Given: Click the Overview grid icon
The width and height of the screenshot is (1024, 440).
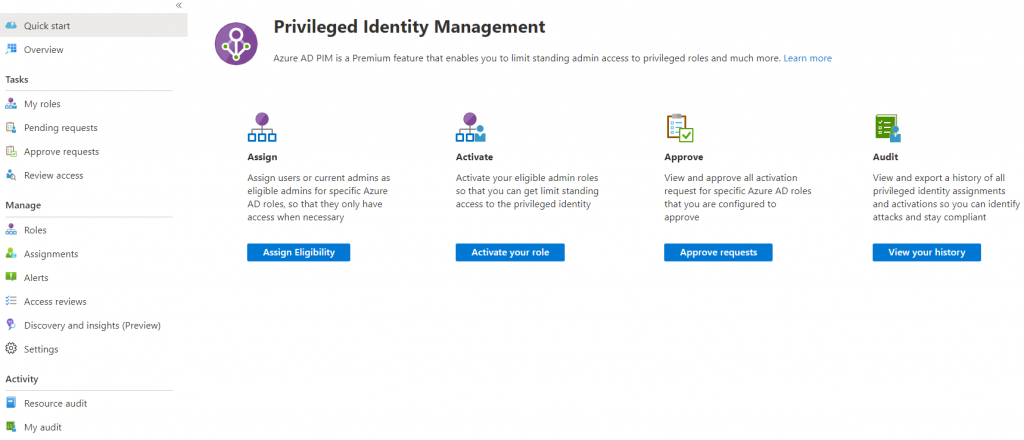Looking at the screenshot, I should tap(10, 50).
